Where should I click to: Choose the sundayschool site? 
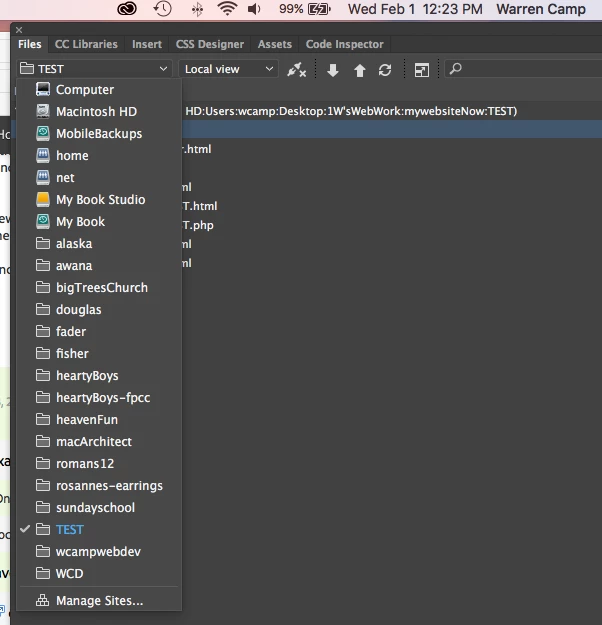click(x=99, y=507)
